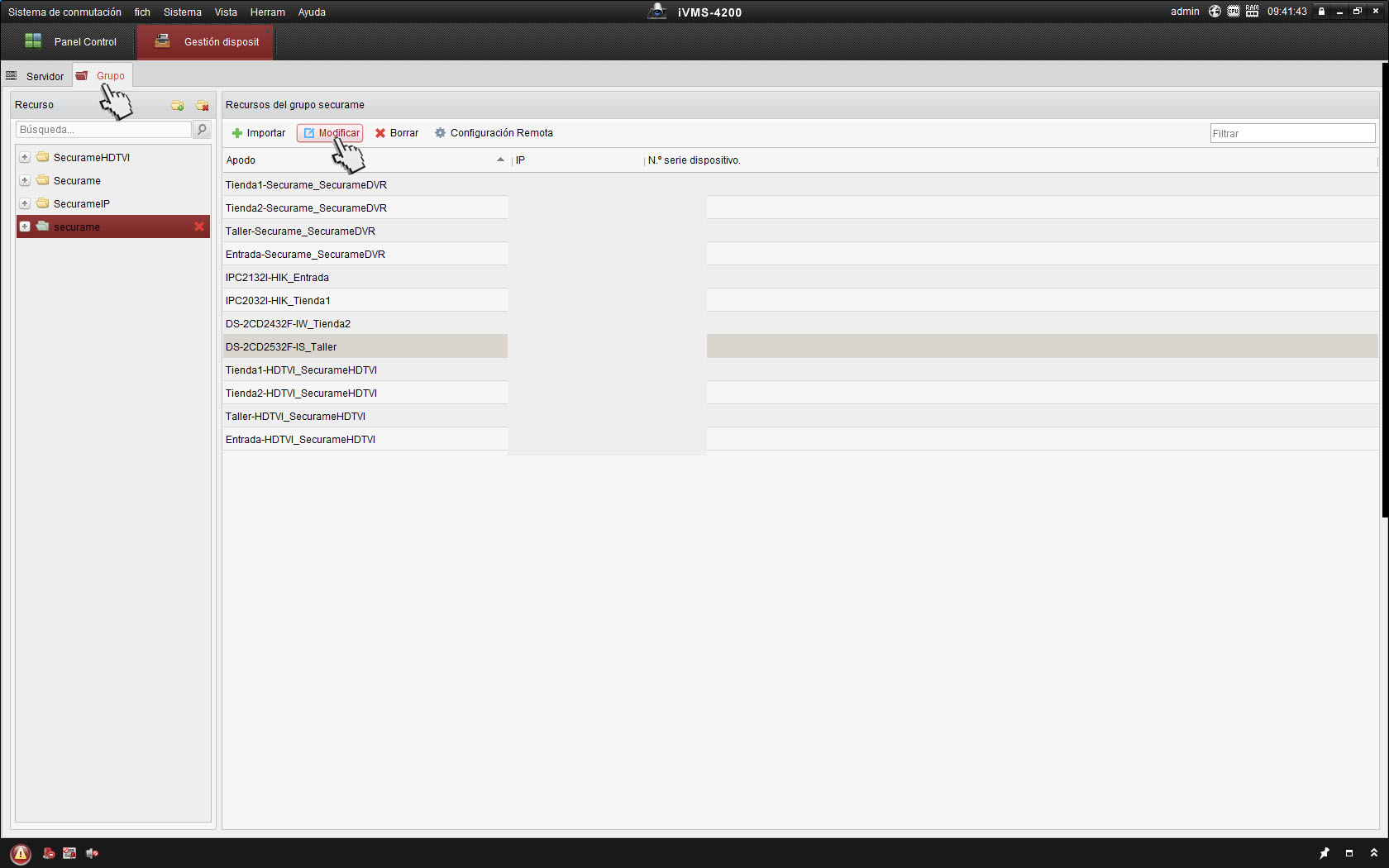The height and width of the screenshot is (868, 1389).
Task: Click the Modificar button
Action: (x=331, y=133)
